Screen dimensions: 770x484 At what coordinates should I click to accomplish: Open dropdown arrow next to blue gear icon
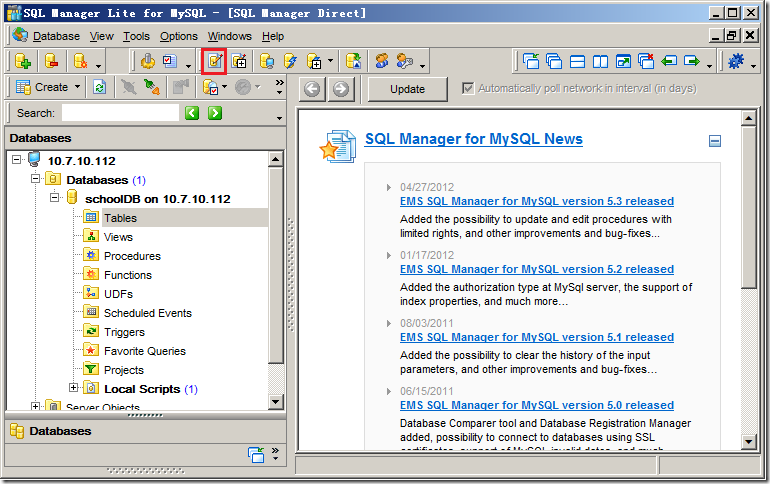tap(753, 66)
